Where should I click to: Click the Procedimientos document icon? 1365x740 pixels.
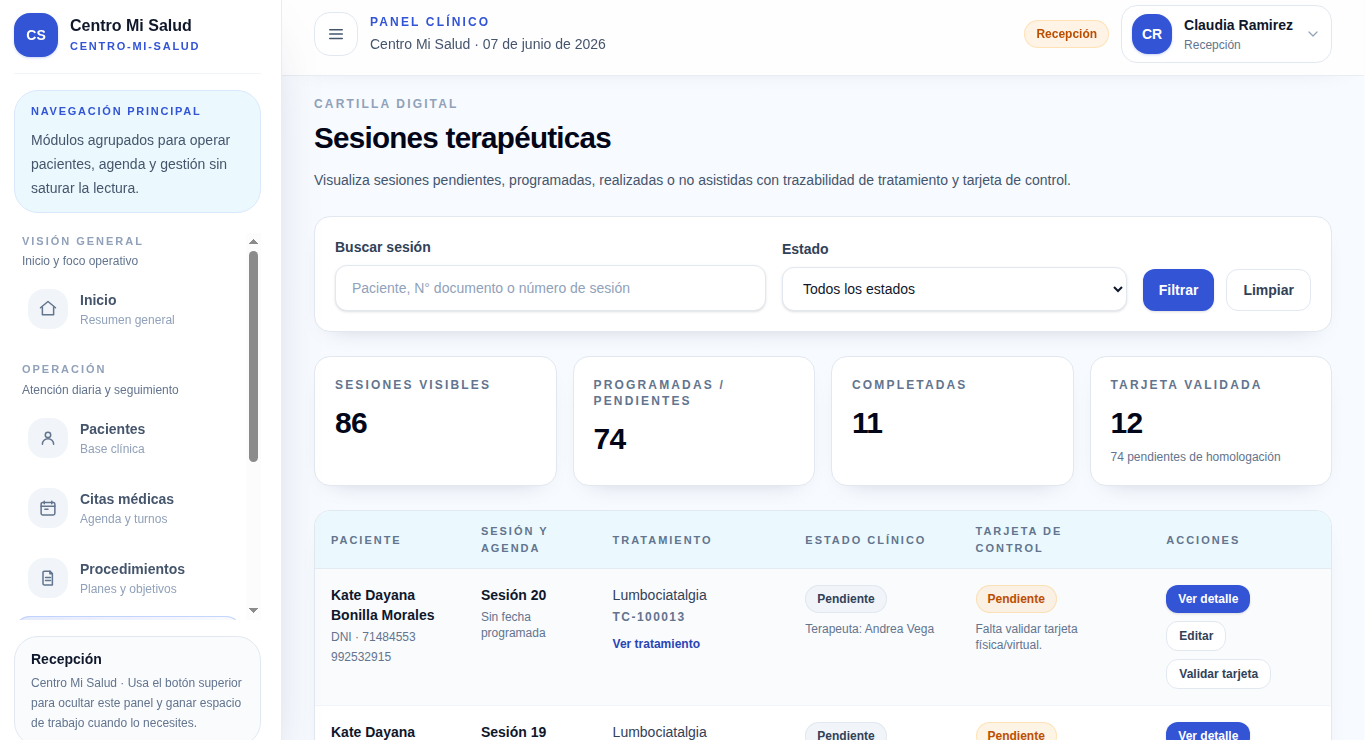click(48, 578)
